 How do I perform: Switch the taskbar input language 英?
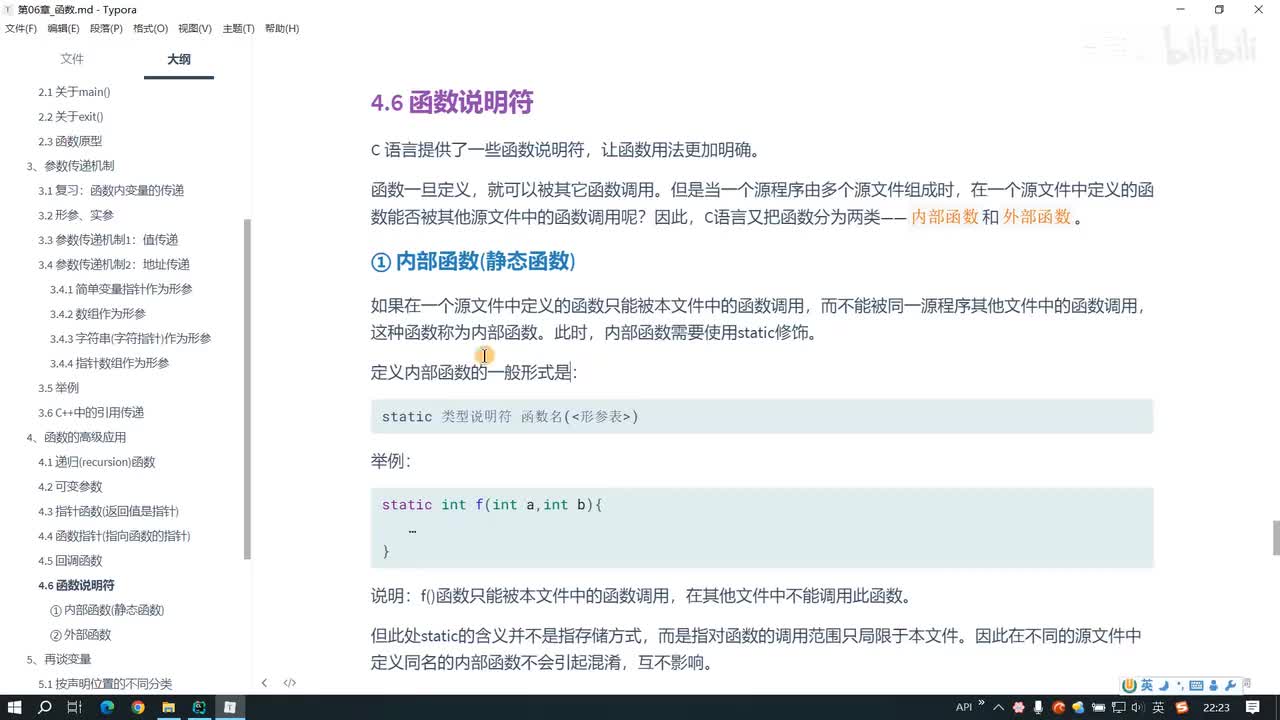coord(1158,707)
